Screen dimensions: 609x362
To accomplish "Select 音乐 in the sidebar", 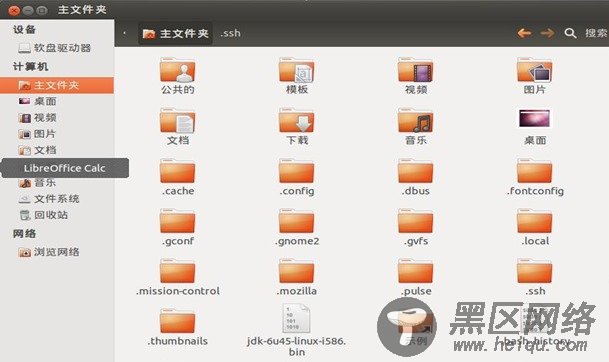I will click(57, 183).
